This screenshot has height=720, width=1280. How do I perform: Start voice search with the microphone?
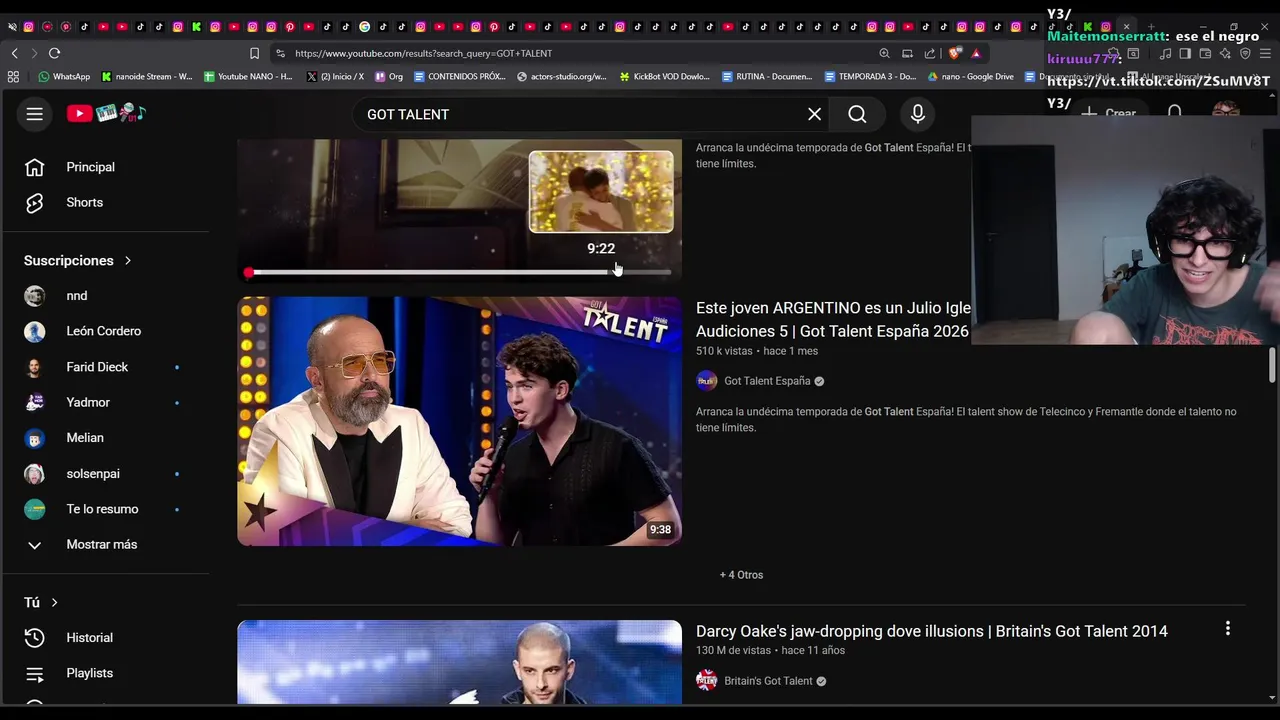tap(917, 114)
